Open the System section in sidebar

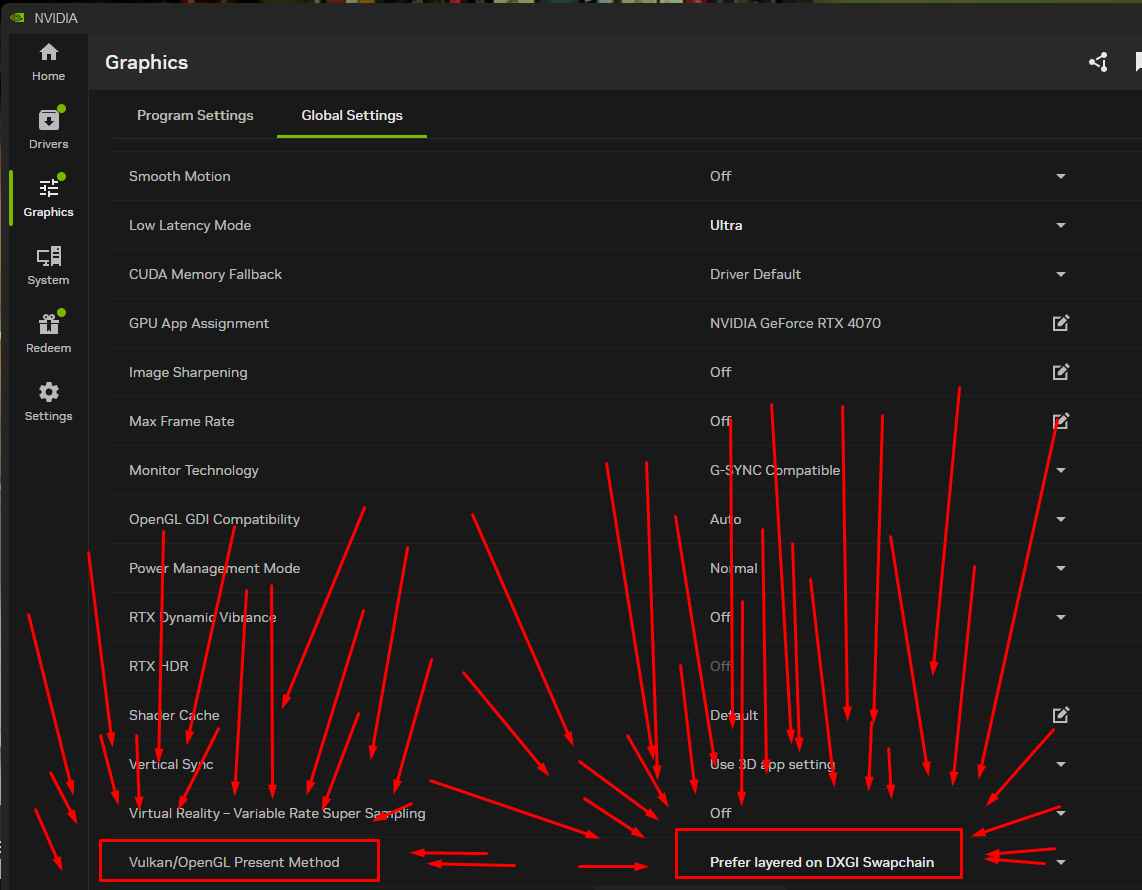48,266
